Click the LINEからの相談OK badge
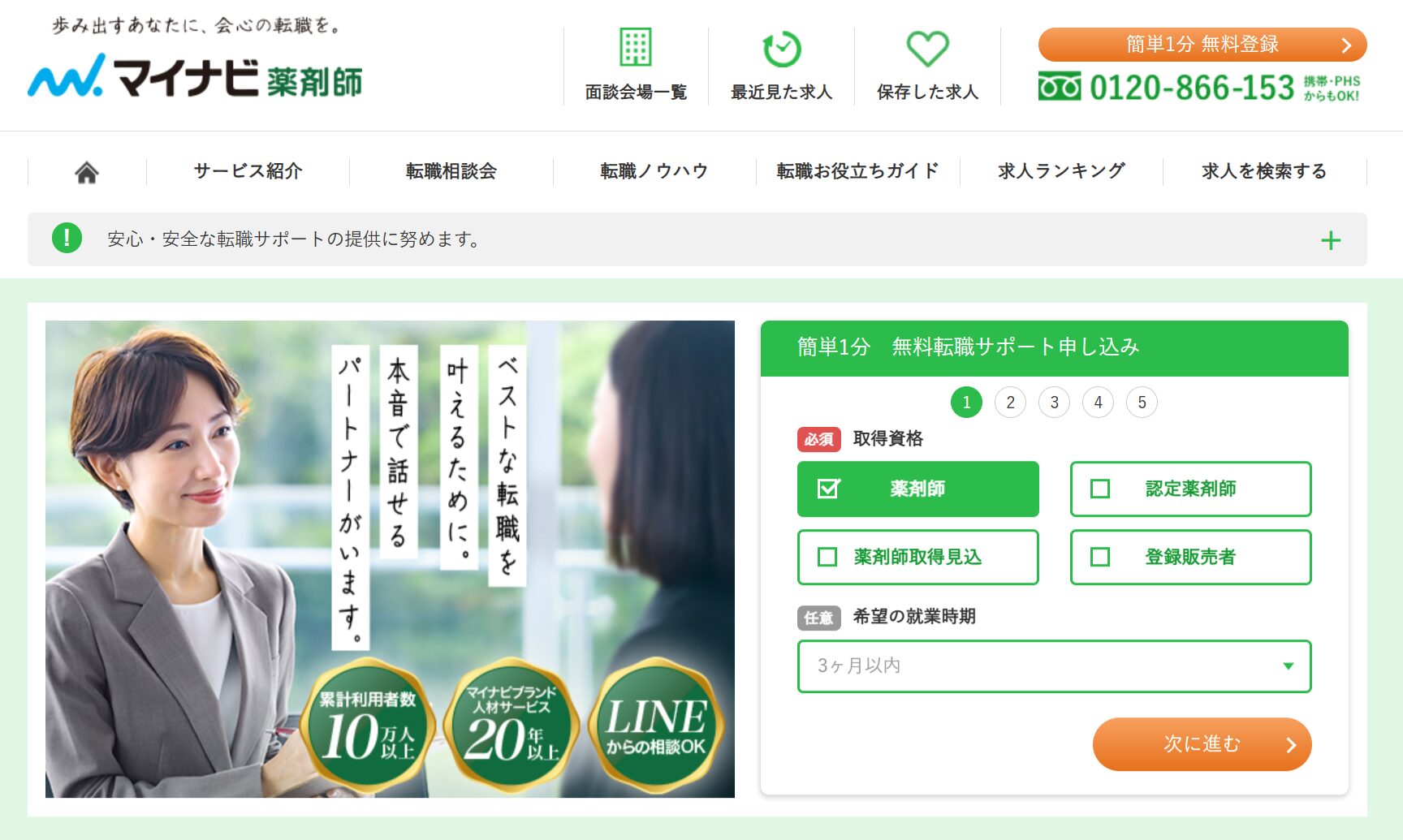Image resolution: width=1403 pixels, height=840 pixels. coord(657,725)
